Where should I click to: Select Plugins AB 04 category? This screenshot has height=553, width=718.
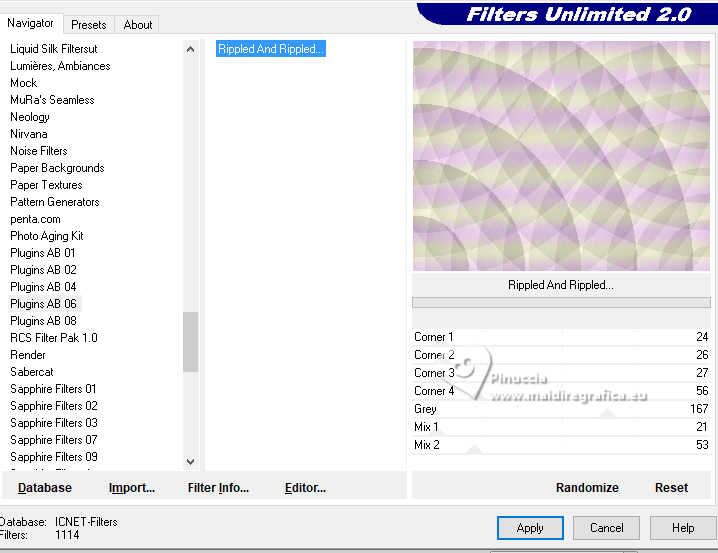point(43,287)
